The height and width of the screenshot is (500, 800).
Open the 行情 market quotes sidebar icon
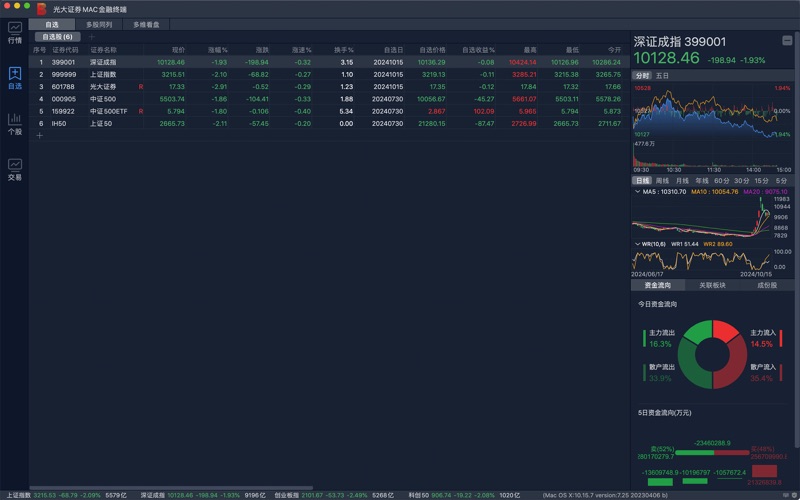[x=14, y=32]
